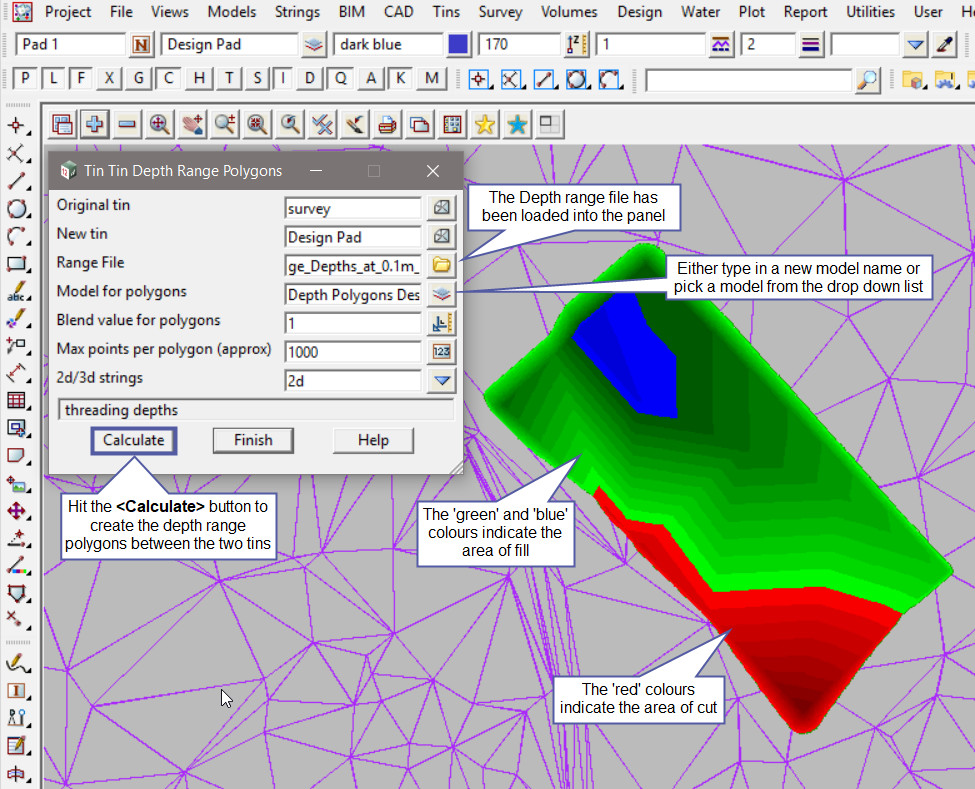
Task: Click the print icon in view toolbar
Action: coord(388,124)
